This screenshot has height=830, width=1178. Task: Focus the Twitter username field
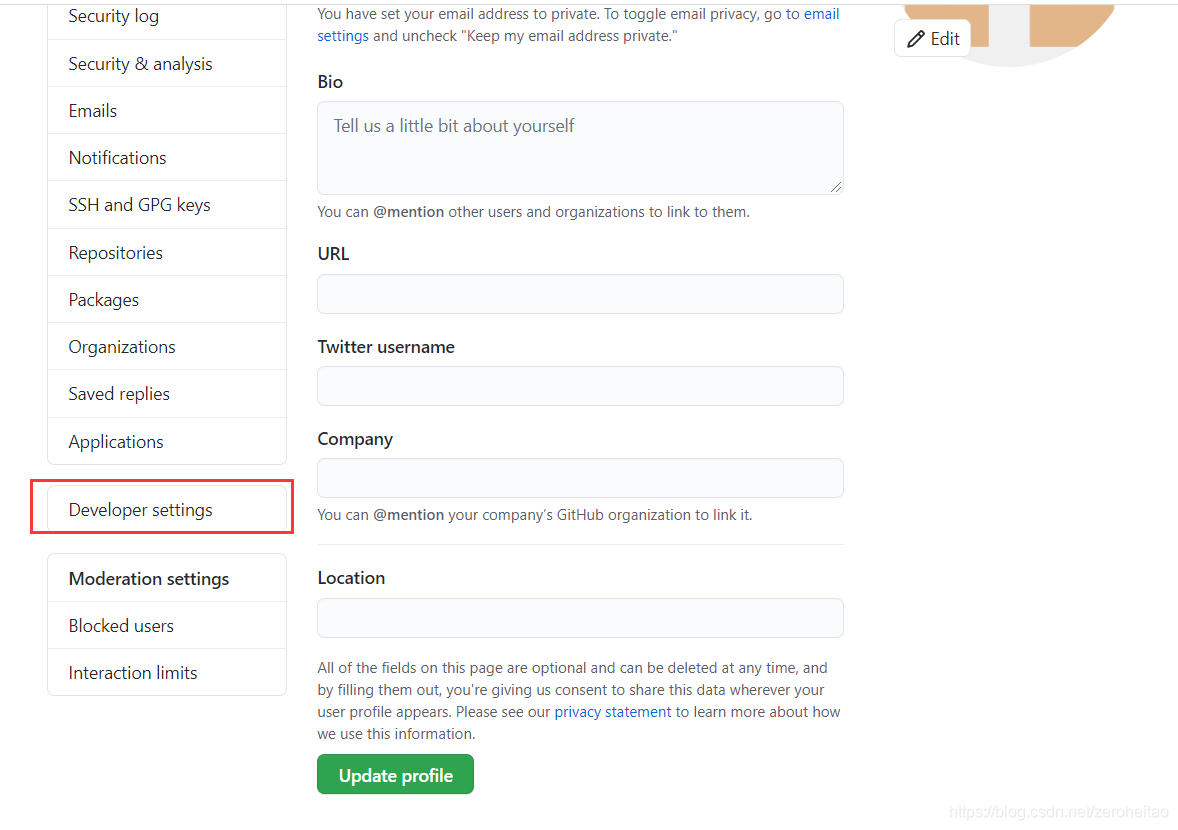click(x=580, y=386)
